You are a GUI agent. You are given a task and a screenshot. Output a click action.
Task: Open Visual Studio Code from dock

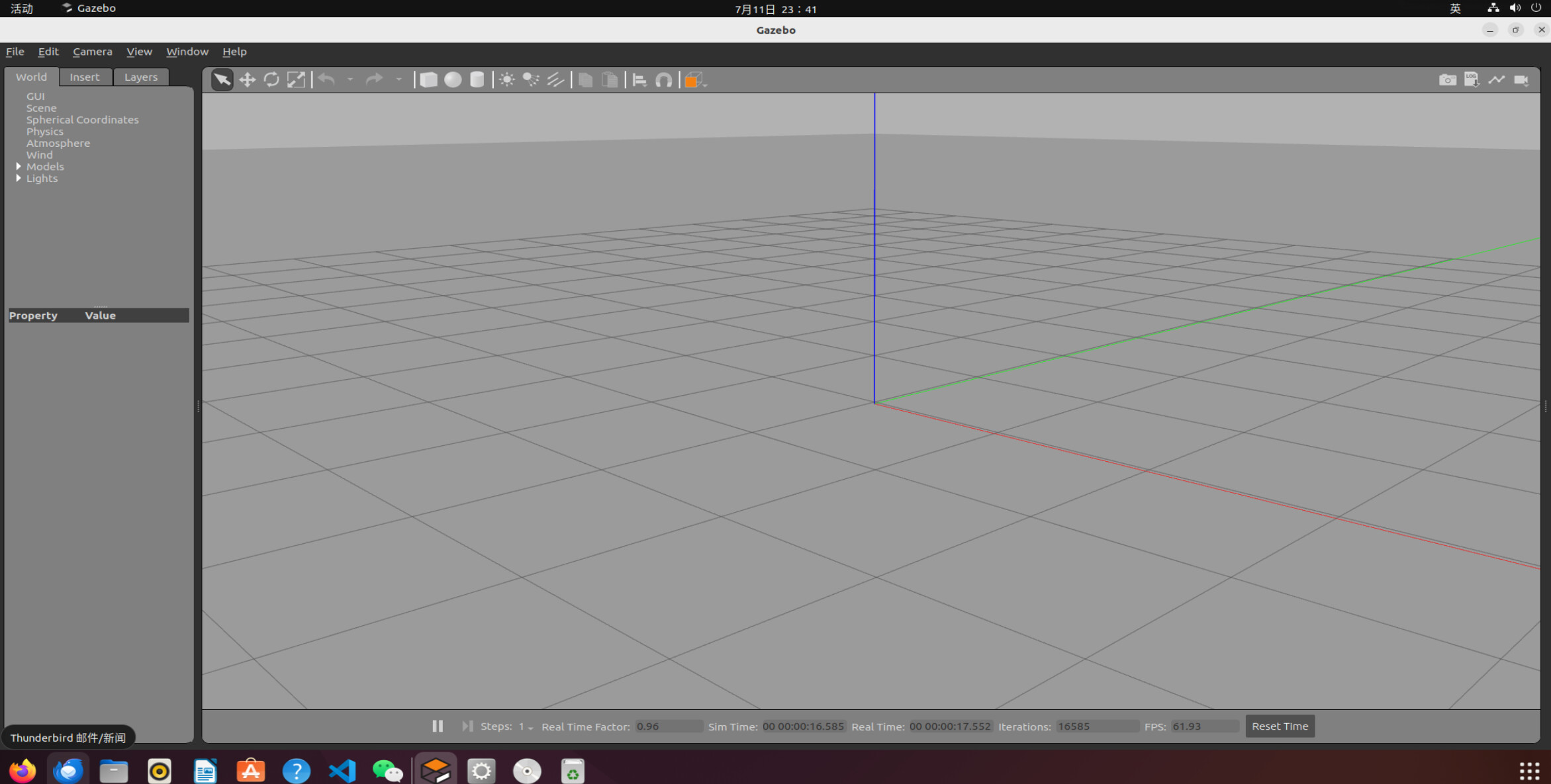[342, 771]
